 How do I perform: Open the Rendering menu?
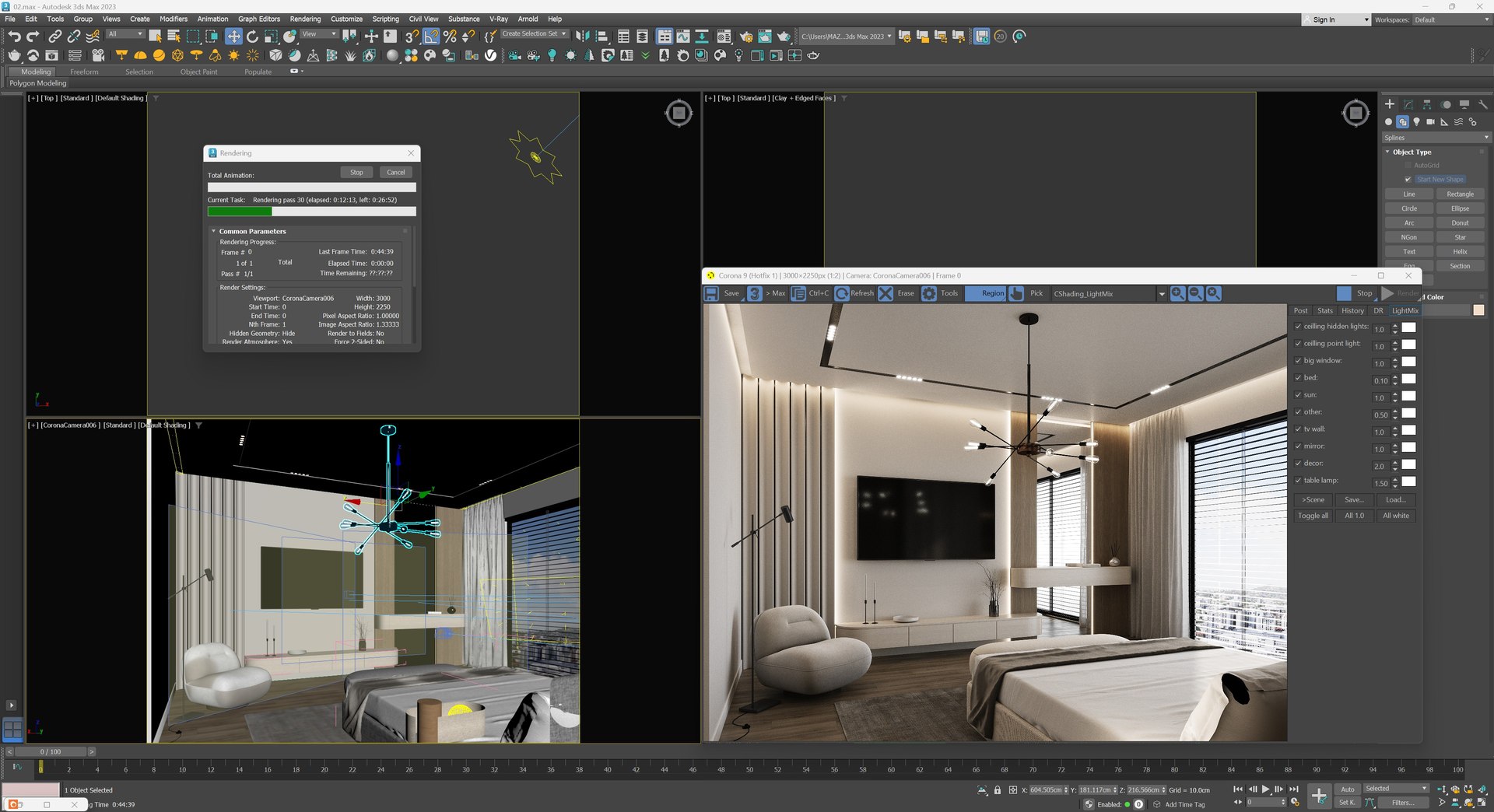click(x=305, y=19)
